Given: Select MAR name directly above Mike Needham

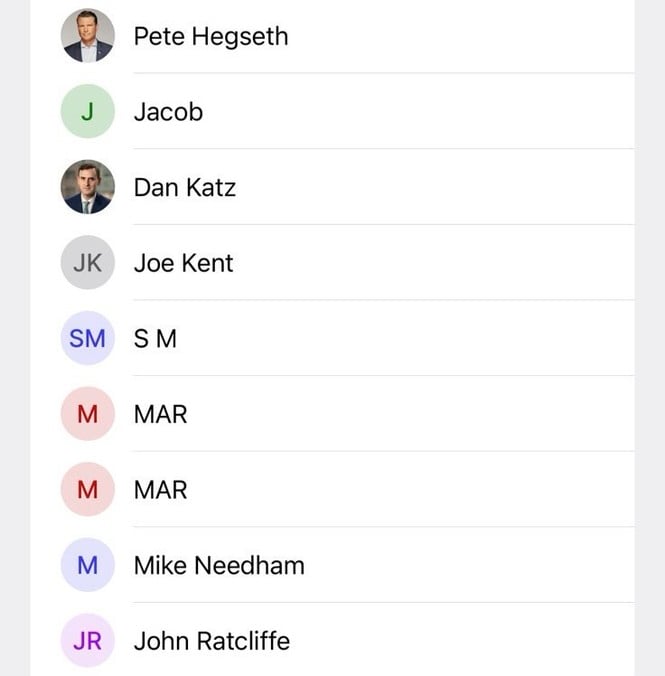Looking at the screenshot, I should pos(160,490).
